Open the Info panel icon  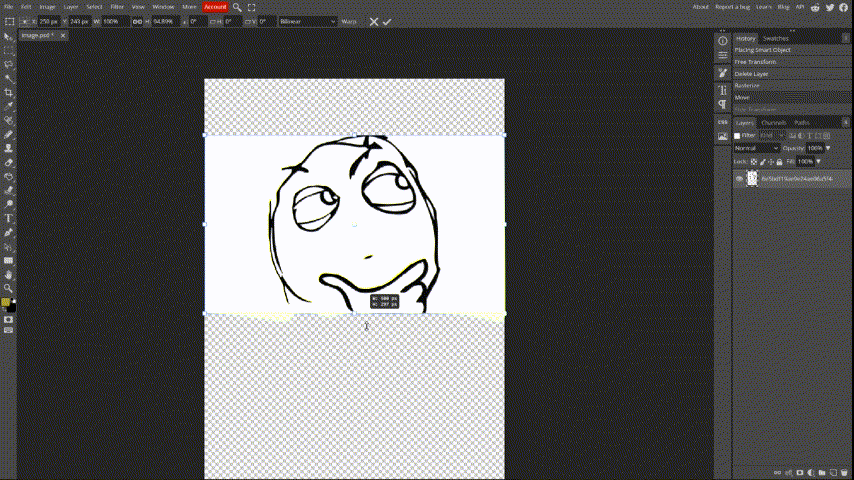pyautogui.click(x=722, y=40)
